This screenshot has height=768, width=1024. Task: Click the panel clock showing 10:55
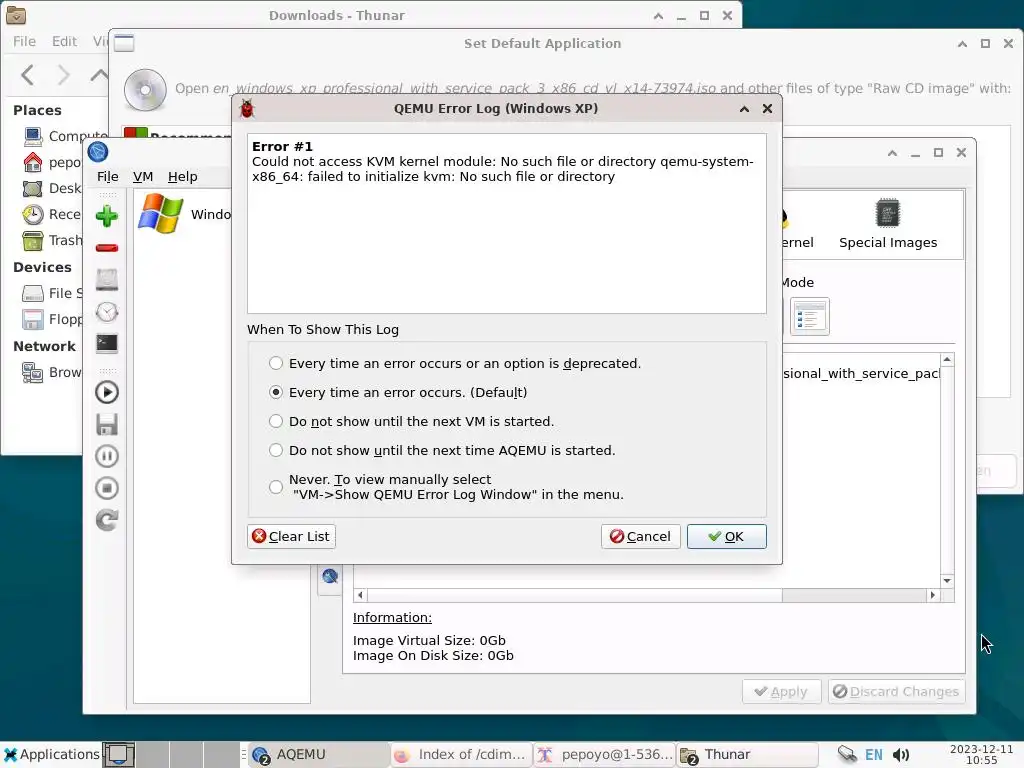click(981, 754)
